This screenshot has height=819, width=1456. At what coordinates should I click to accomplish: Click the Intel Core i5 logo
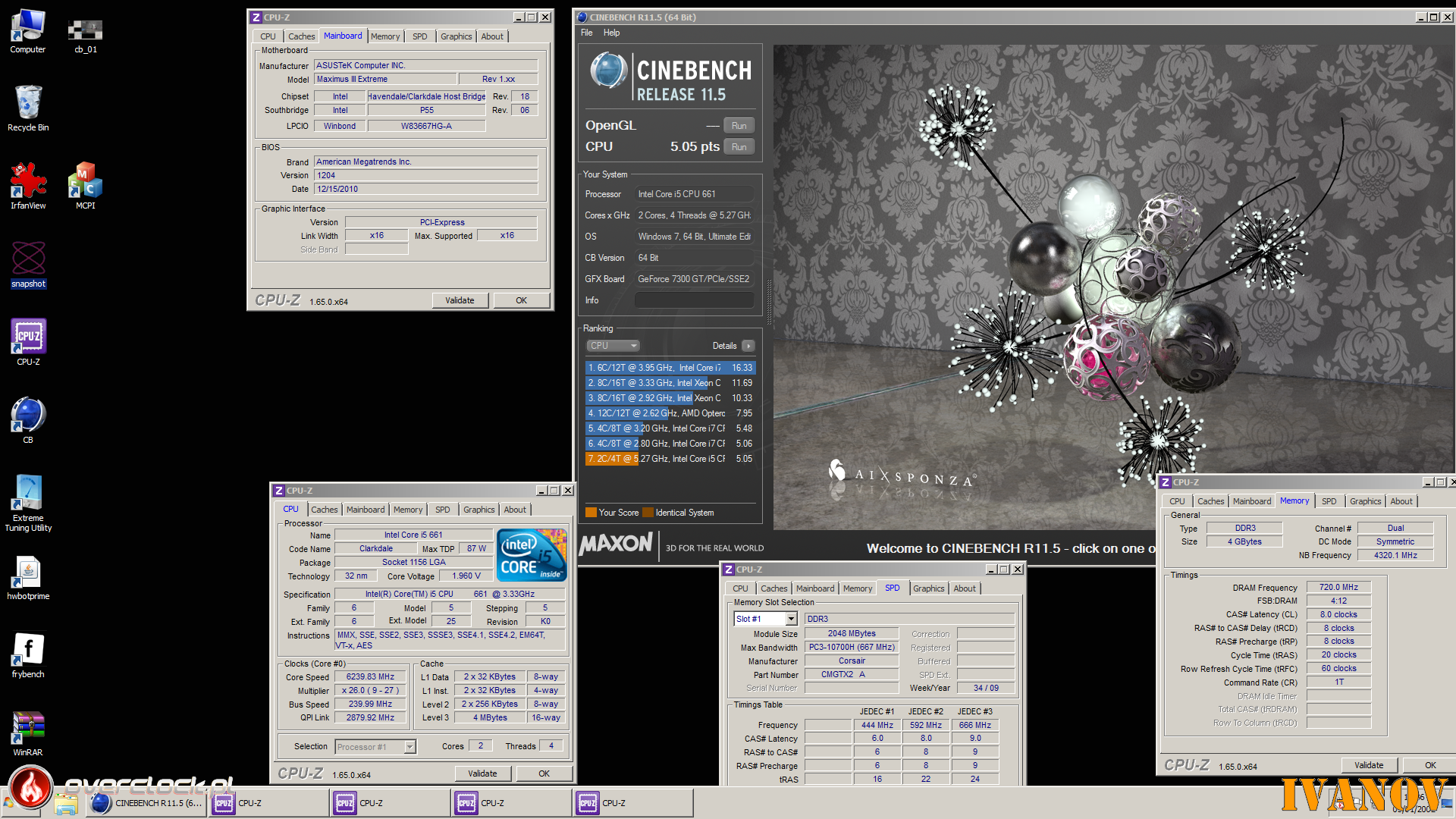(532, 555)
